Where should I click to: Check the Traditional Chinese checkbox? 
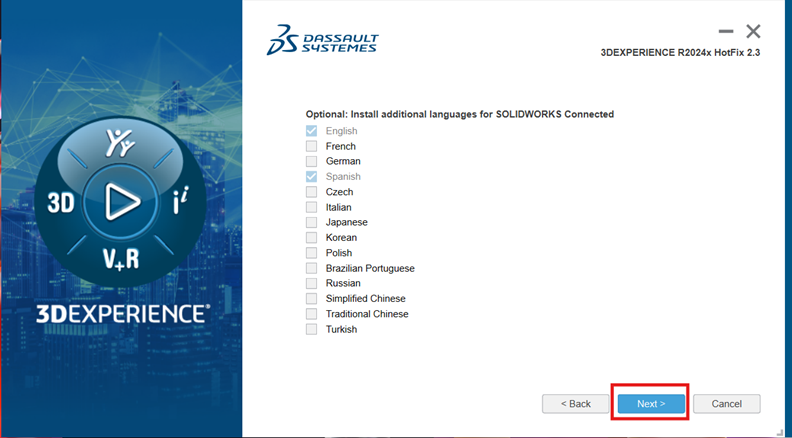(312, 314)
